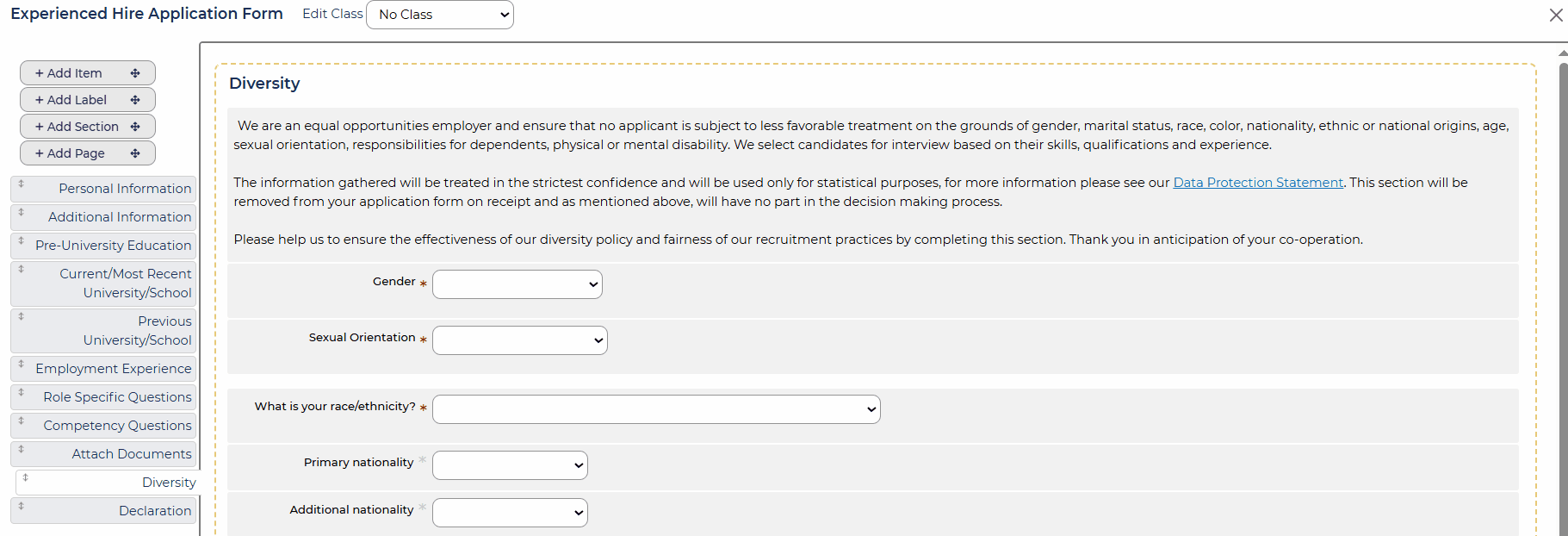The width and height of the screenshot is (1568, 536).
Task: Open the Edit Class dropdown
Action: point(439,15)
